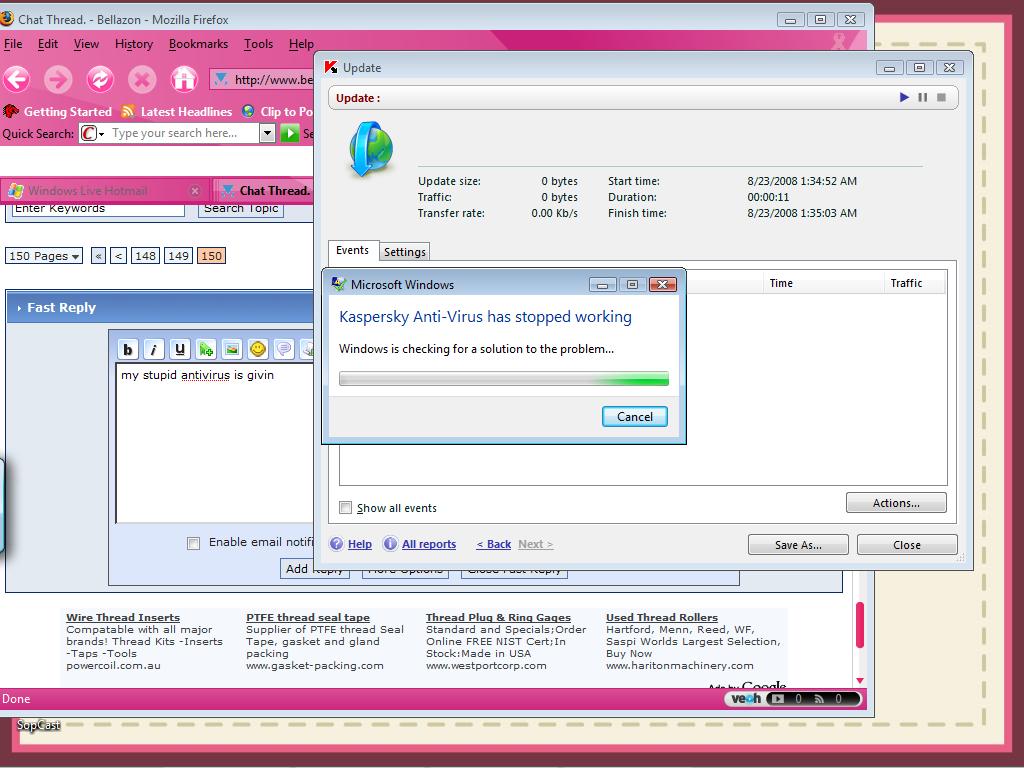Open the 150 Pages dropdown

[x=44, y=256]
